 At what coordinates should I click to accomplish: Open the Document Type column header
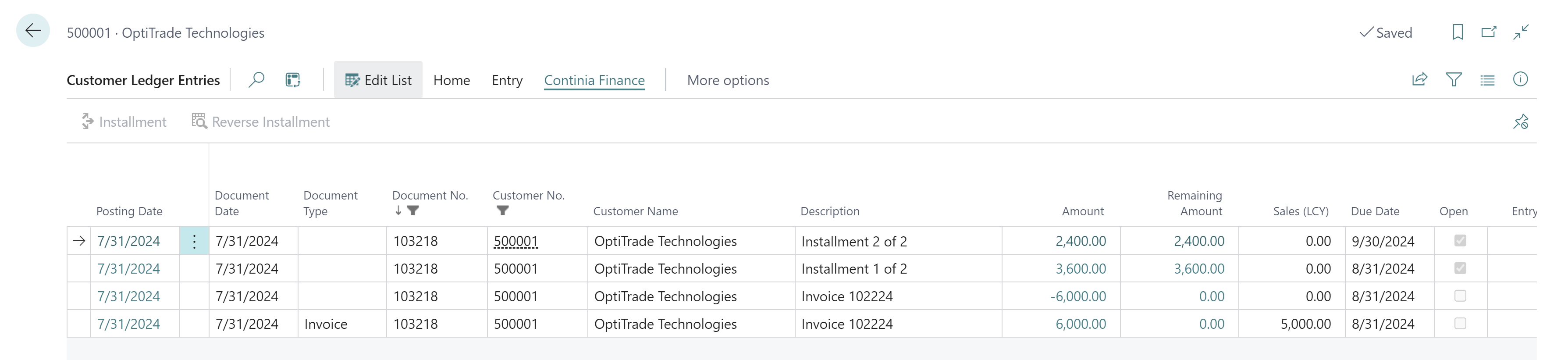pyautogui.click(x=331, y=203)
